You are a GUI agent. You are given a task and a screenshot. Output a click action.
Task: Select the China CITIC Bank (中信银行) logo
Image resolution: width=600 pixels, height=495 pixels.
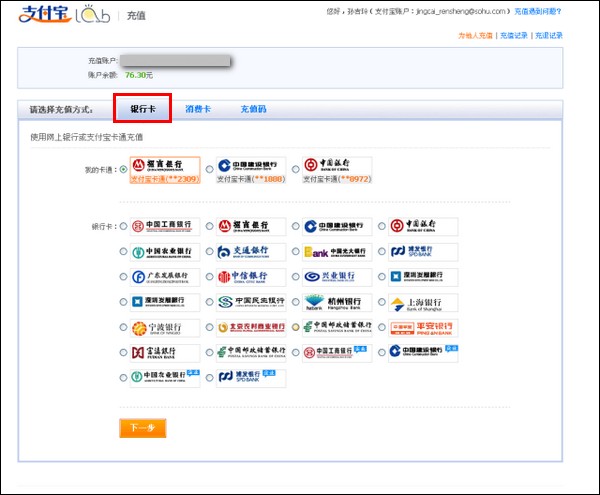pyautogui.click(x=251, y=277)
